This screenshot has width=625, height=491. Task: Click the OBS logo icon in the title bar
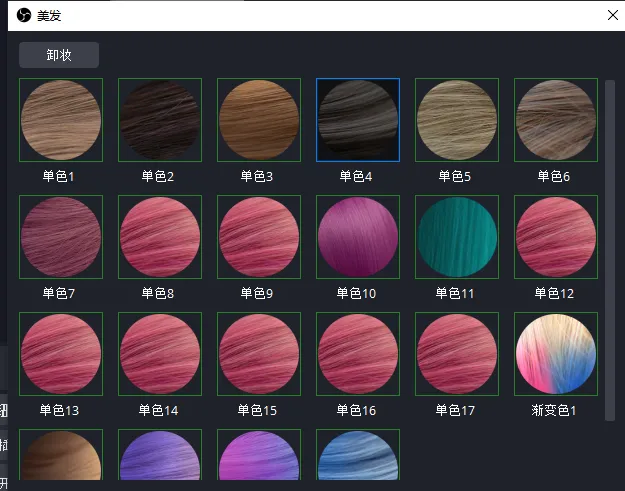click(24, 16)
